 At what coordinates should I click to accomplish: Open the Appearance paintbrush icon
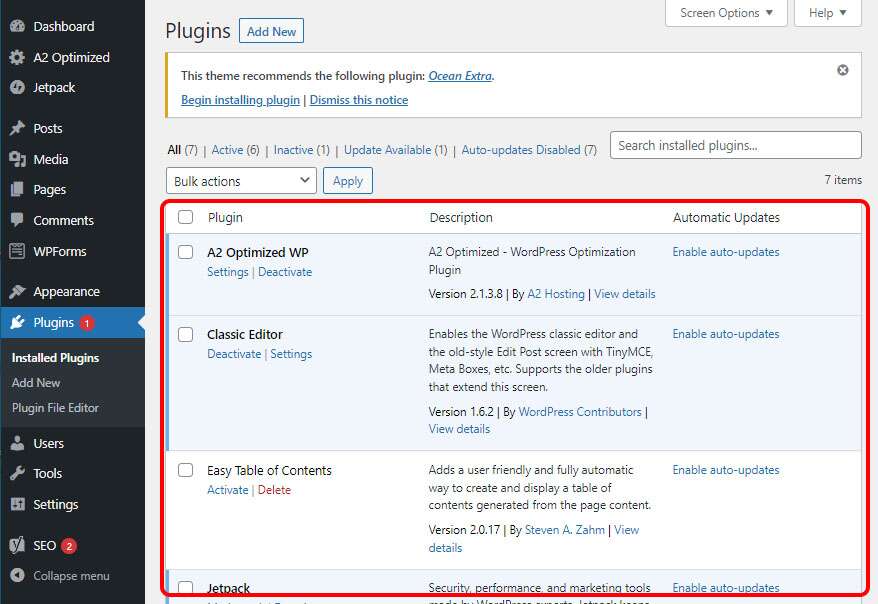tap(18, 290)
